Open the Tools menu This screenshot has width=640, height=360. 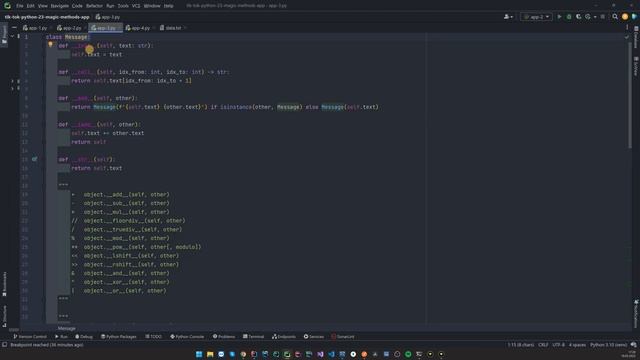click(123, 6)
